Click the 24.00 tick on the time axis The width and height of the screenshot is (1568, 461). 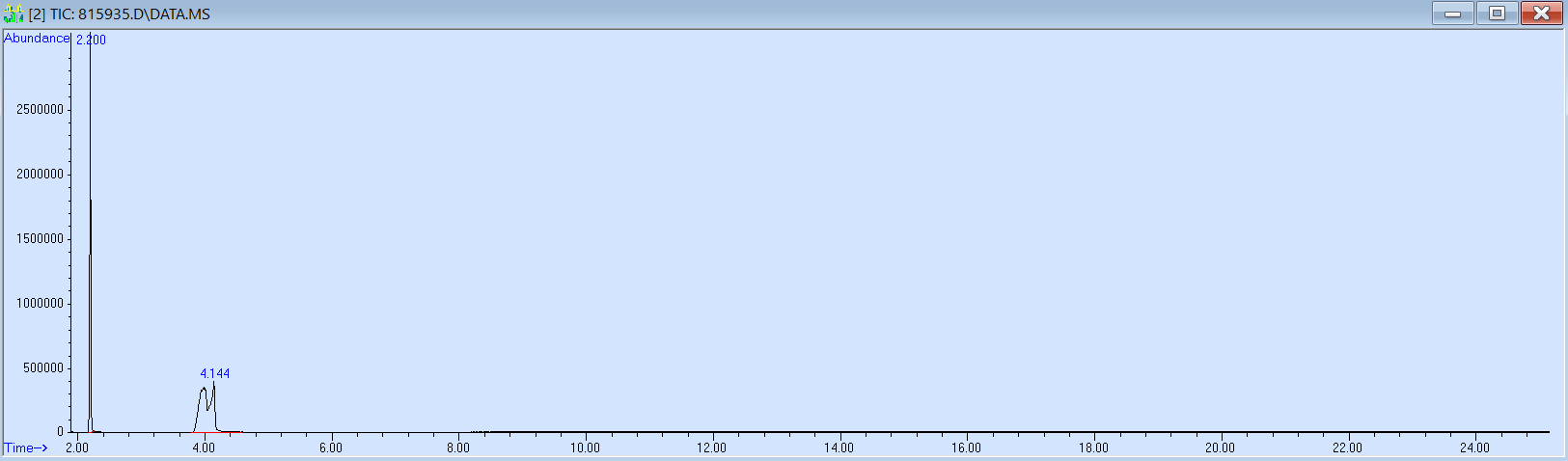point(1474,447)
